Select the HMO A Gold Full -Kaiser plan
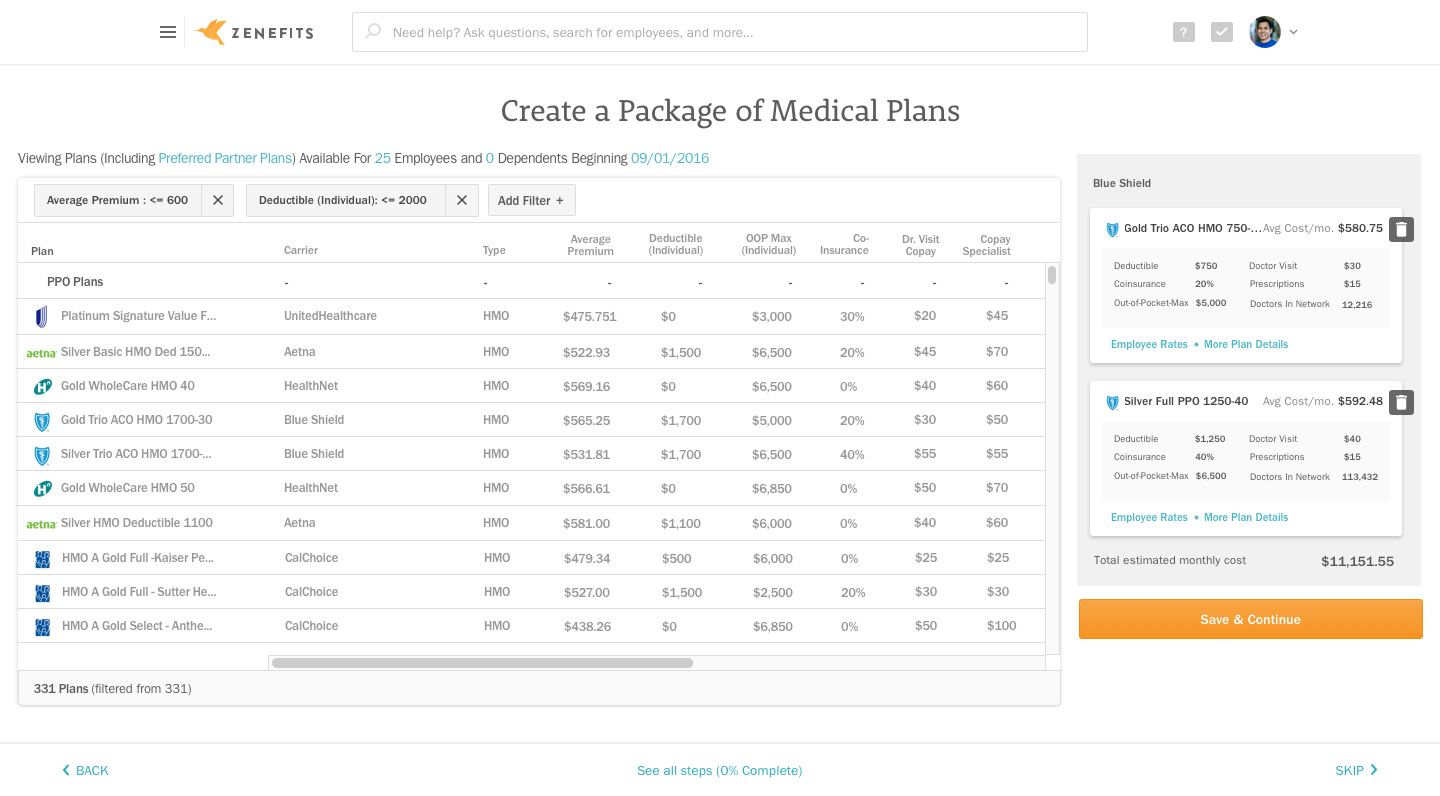Viewport: 1440px width, 796px height. pos(532,558)
